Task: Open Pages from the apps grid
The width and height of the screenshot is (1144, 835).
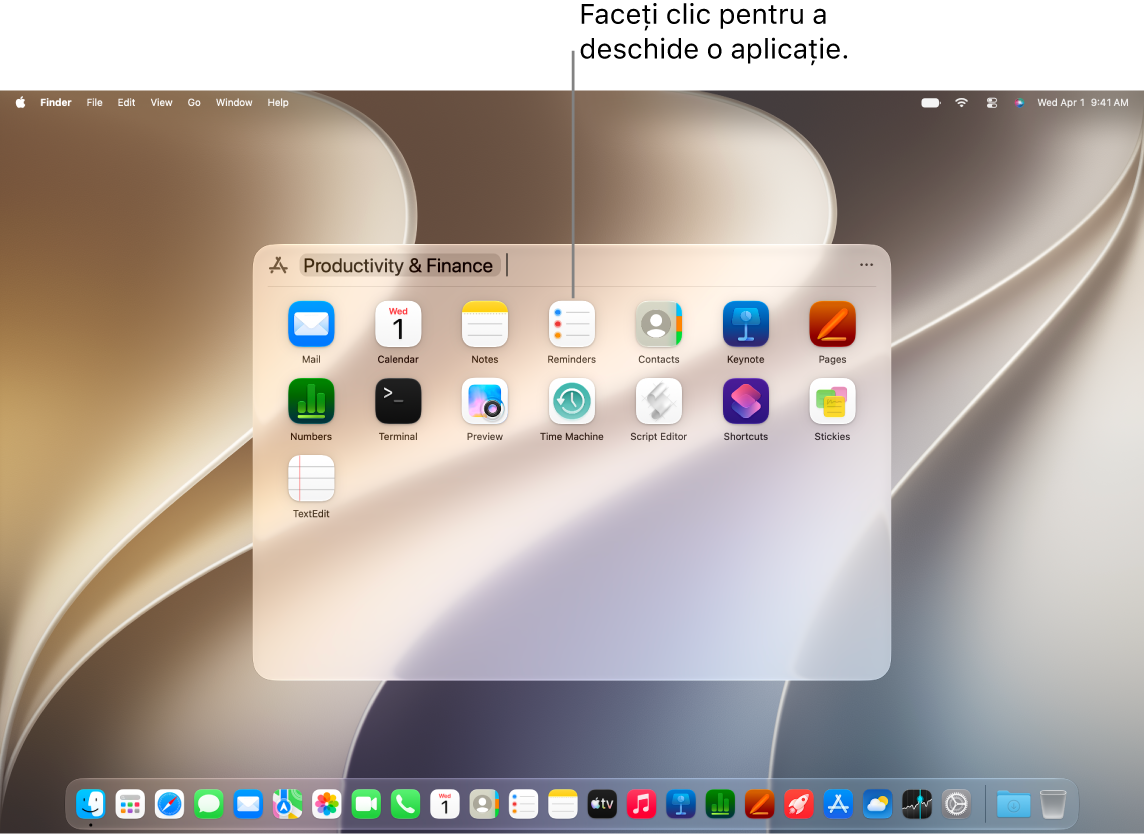Action: click(832, 324)
